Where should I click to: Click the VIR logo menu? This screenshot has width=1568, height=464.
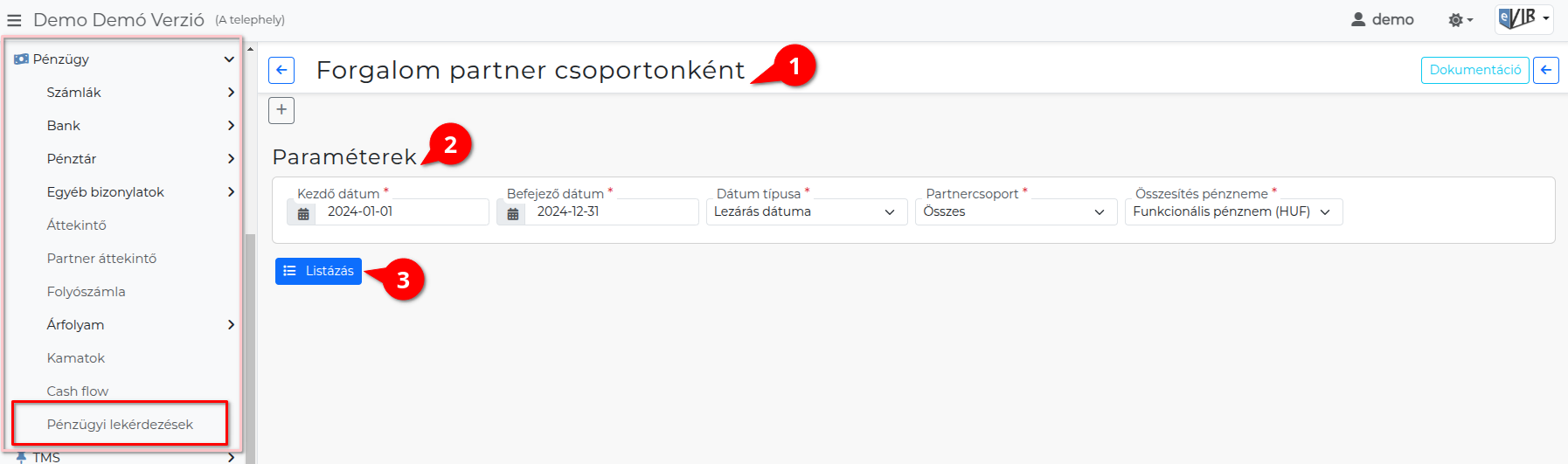pyautogui.click(x=1523, y=18)
